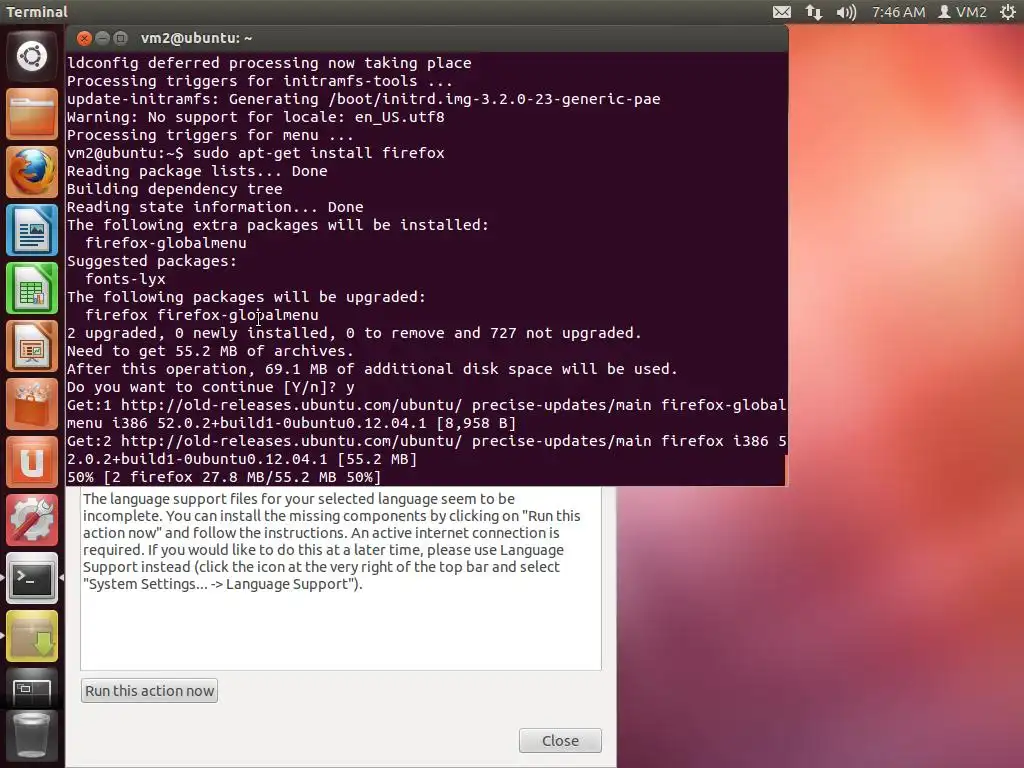Maximize the vm2@ubuntu terminal window
This screenshot has height=768, width=1024.
pos(120,39)
